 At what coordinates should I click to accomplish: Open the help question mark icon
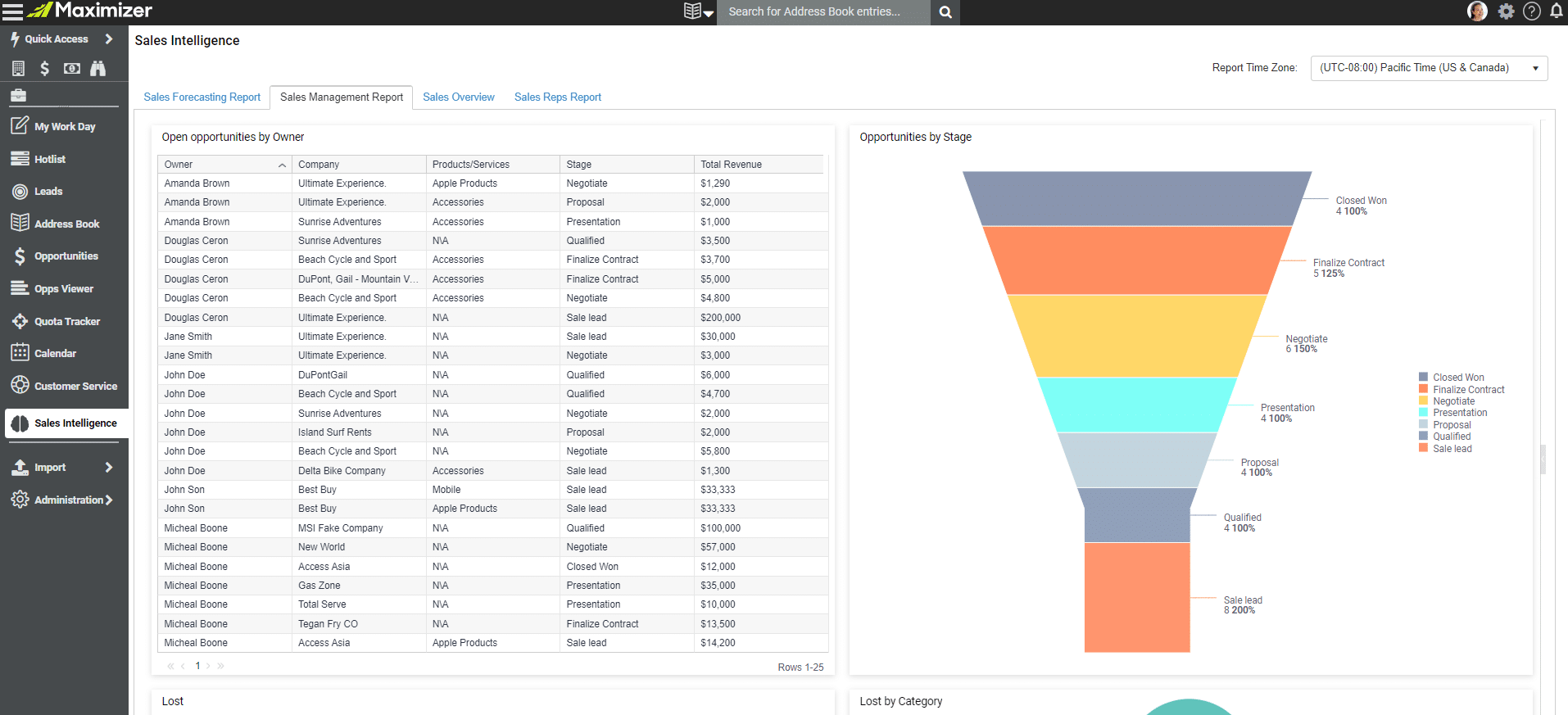1532,11
